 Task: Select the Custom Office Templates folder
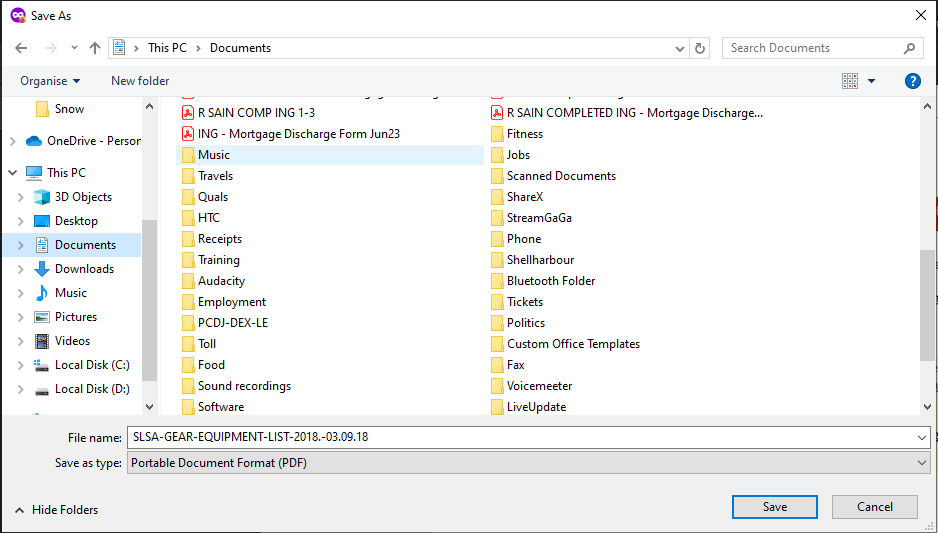pyautogui.click(x=565, y=344)
